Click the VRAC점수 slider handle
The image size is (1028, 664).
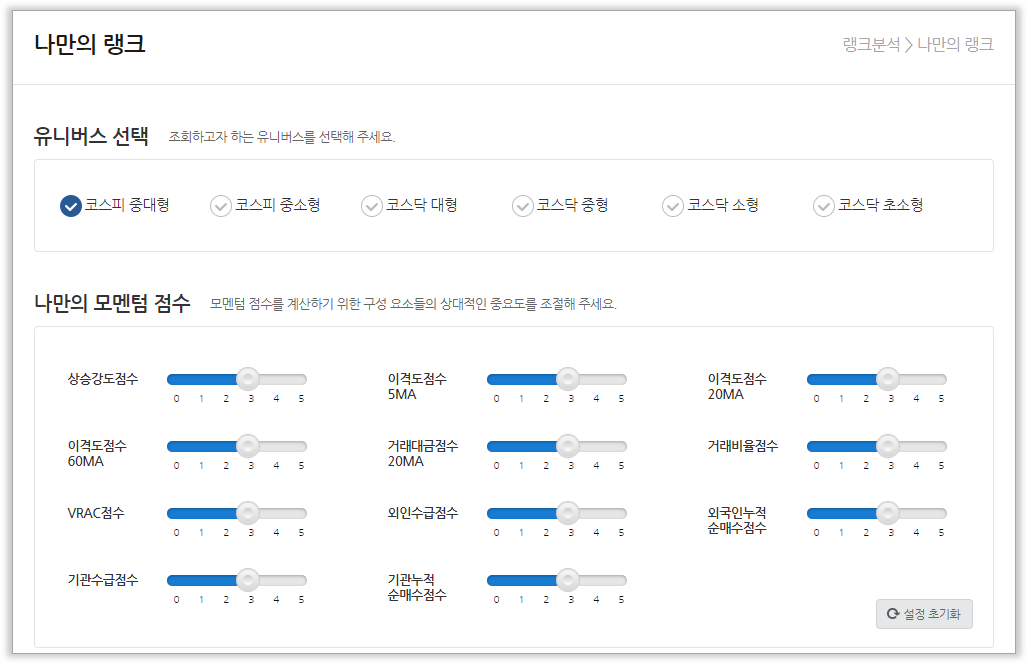pyautogui.click(x=247, y=513)
